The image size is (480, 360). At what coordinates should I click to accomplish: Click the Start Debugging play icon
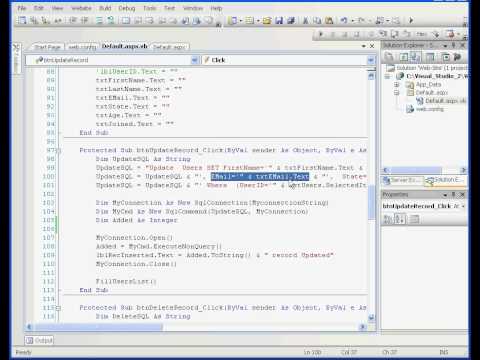(x=411, y=21)
